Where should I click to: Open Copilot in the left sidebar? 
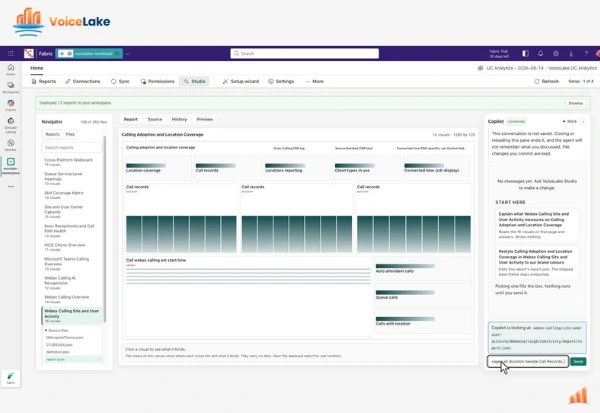tap(11, 105)
